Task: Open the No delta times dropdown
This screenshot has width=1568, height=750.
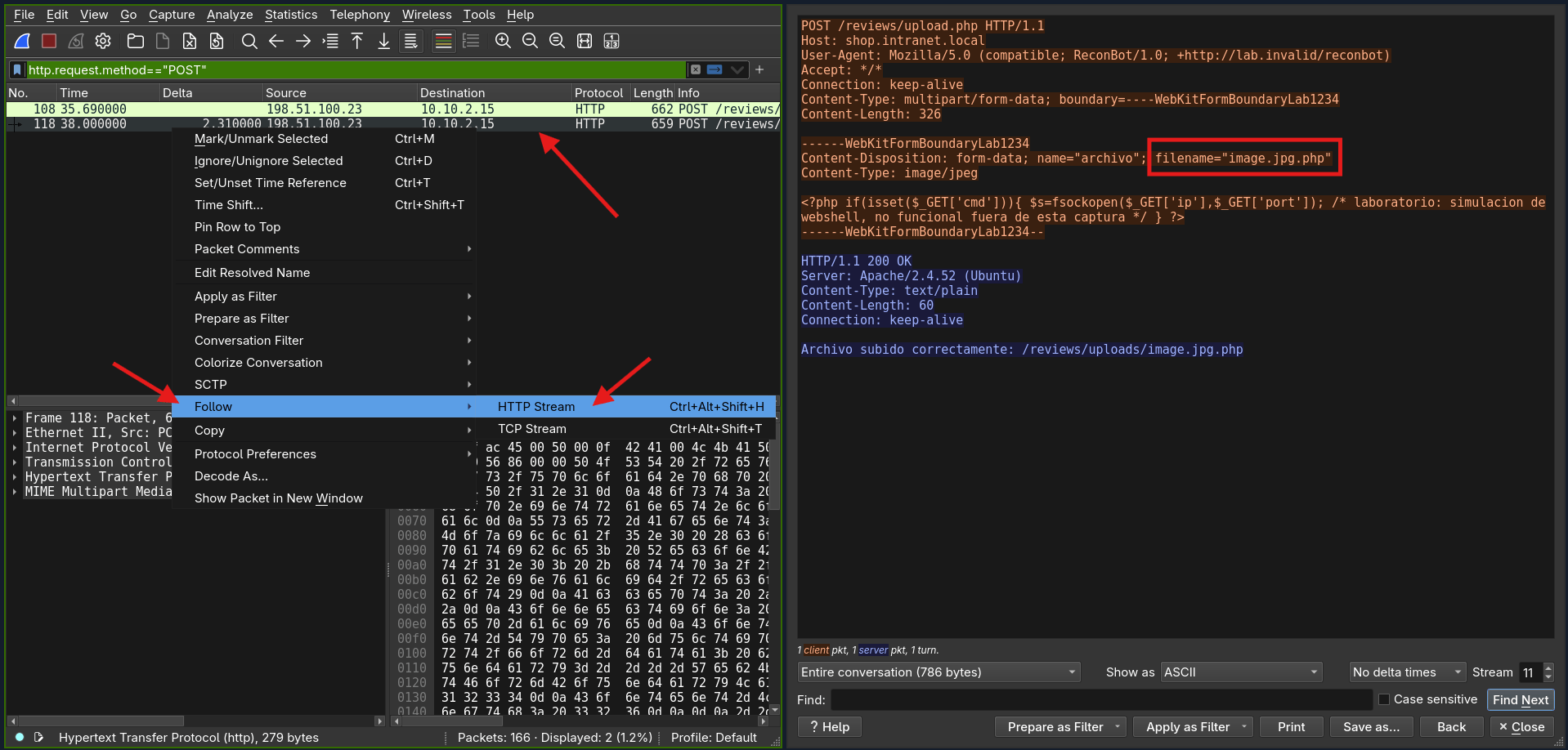Action: click(1407, 672)
